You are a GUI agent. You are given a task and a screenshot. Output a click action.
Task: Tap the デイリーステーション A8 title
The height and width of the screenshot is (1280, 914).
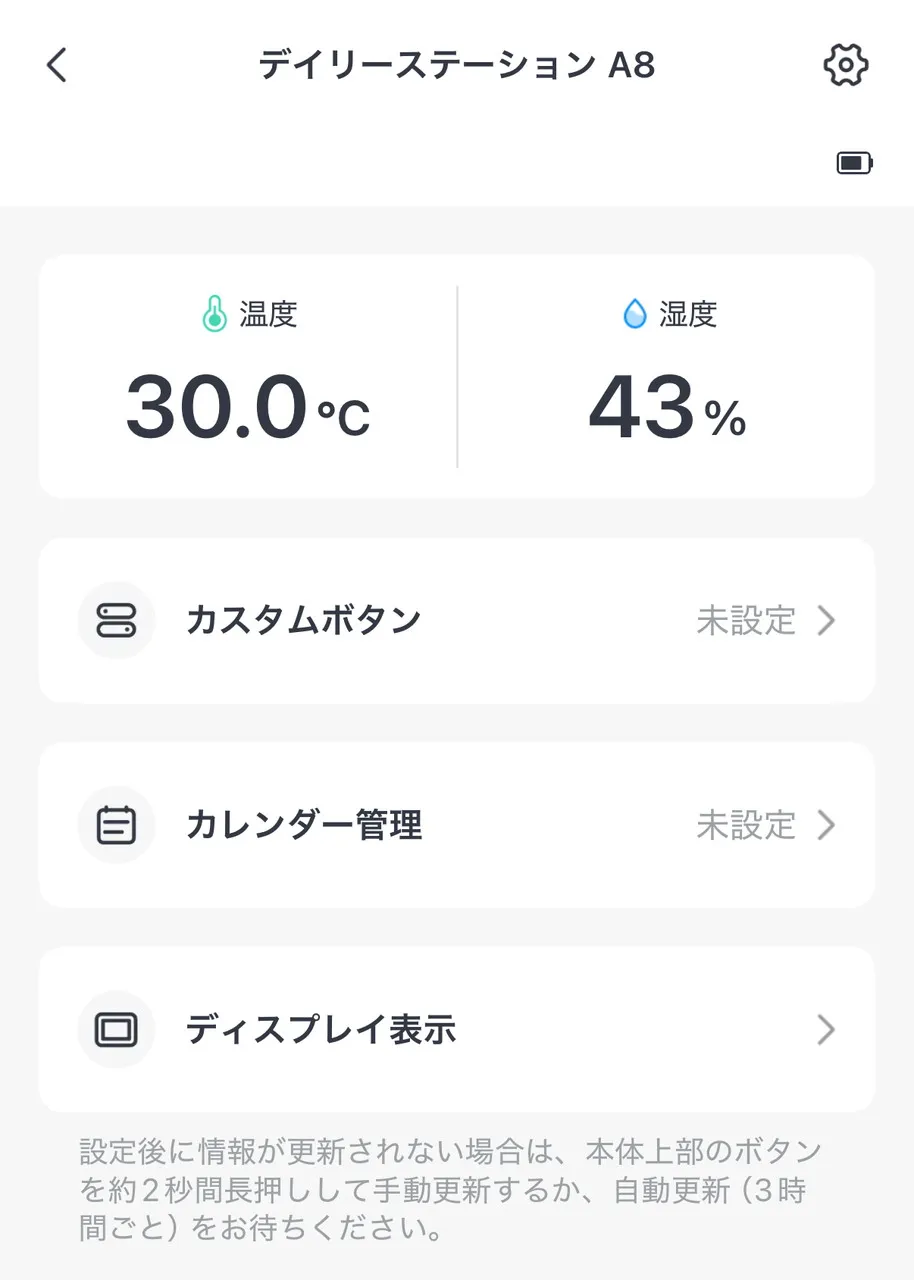point(457,66)
